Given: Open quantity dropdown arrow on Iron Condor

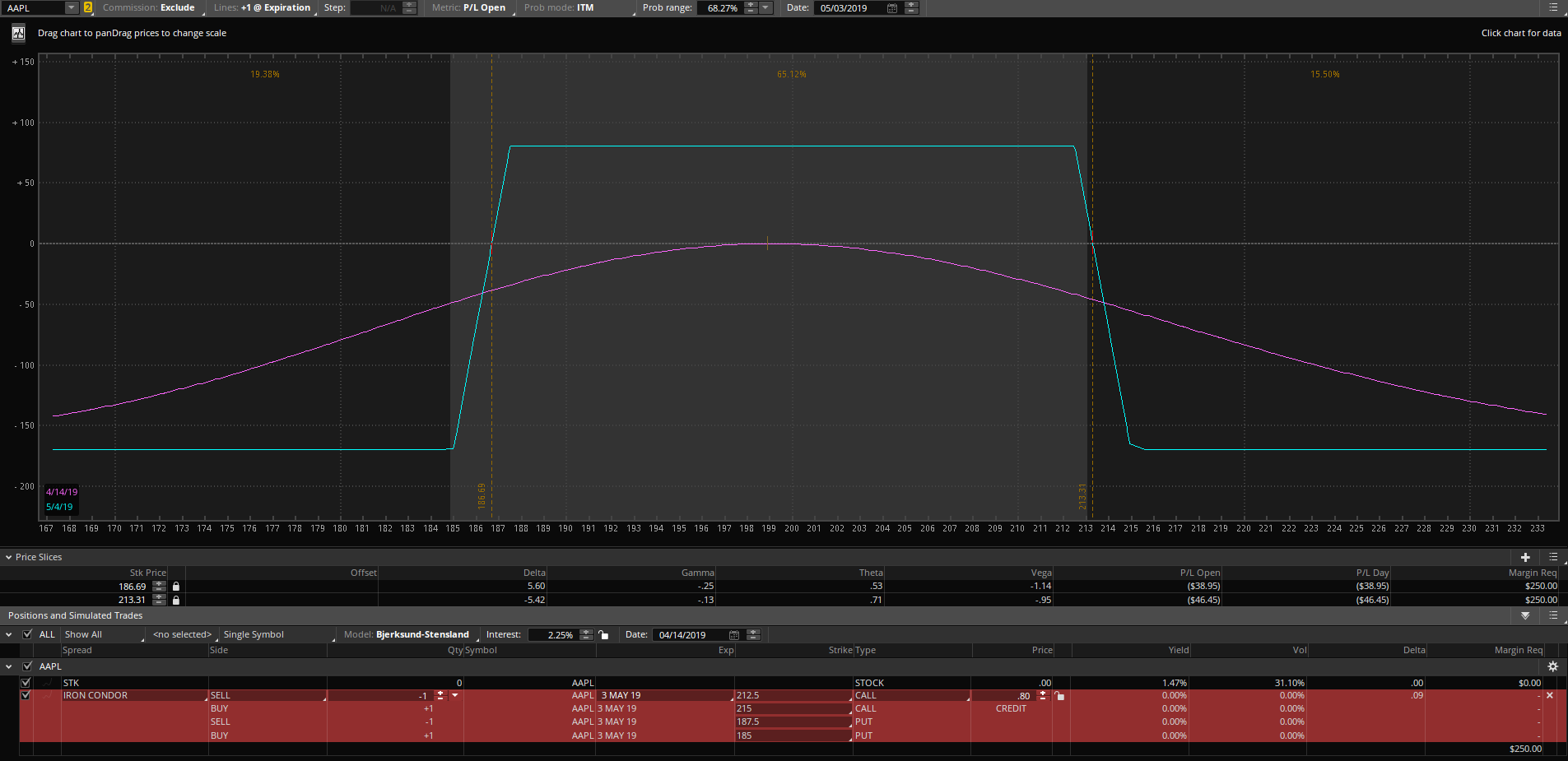Looking at the screenshot, I should click(454, 695).
